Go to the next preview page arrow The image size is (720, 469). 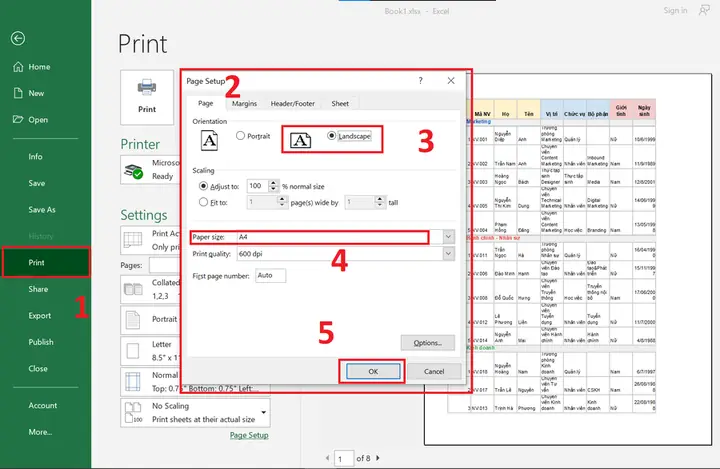[378, 458]
